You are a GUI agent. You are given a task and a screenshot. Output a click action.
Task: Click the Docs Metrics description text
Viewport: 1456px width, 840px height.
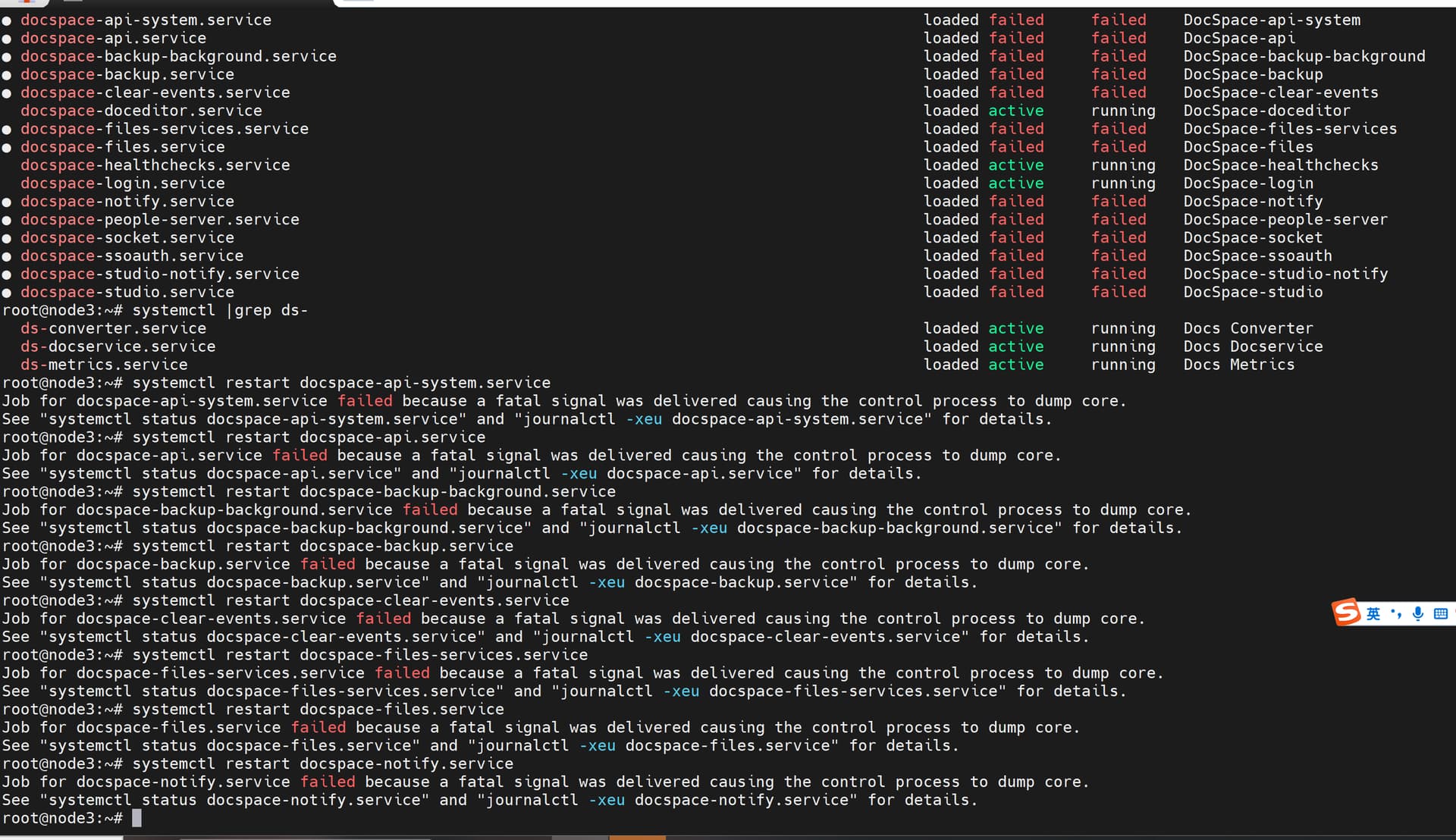click(1239, 365)
